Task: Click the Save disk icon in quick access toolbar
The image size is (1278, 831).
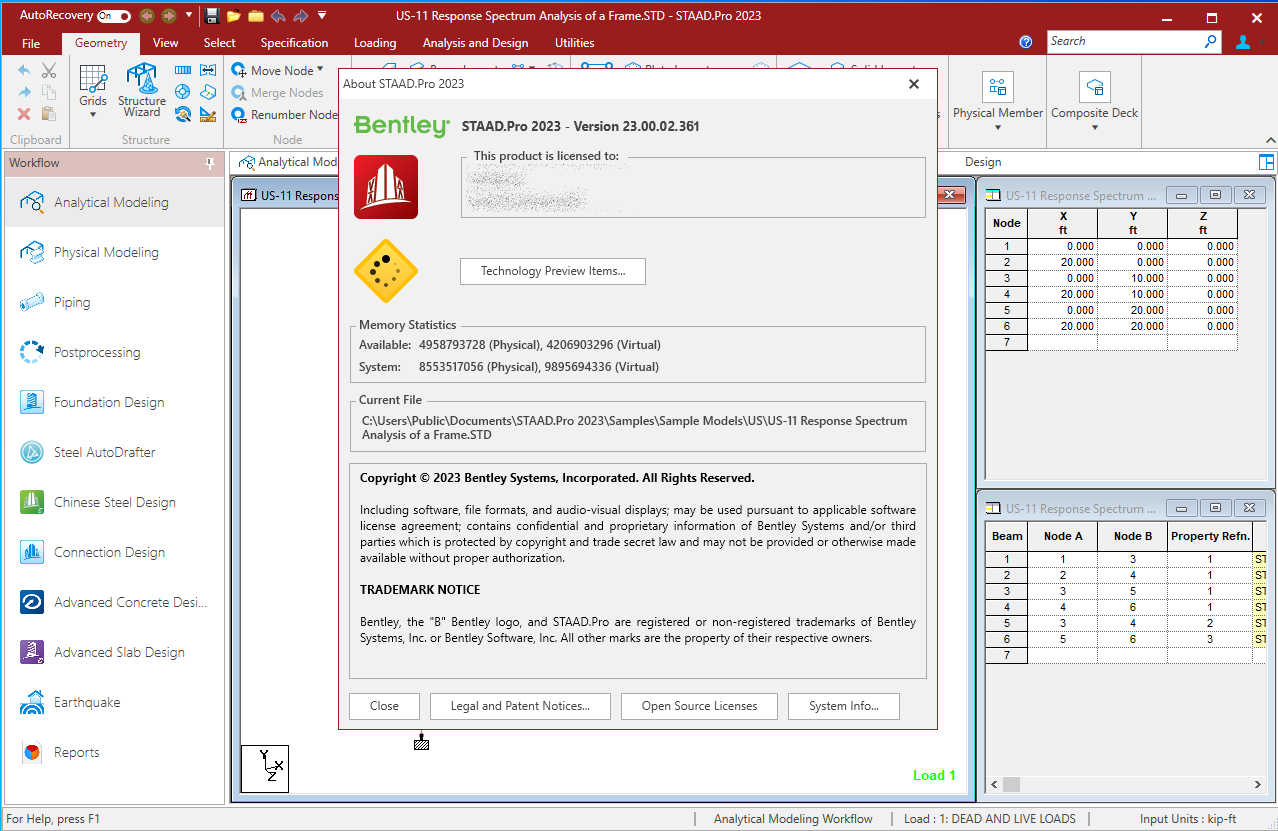Action: (x=212, y=16)
